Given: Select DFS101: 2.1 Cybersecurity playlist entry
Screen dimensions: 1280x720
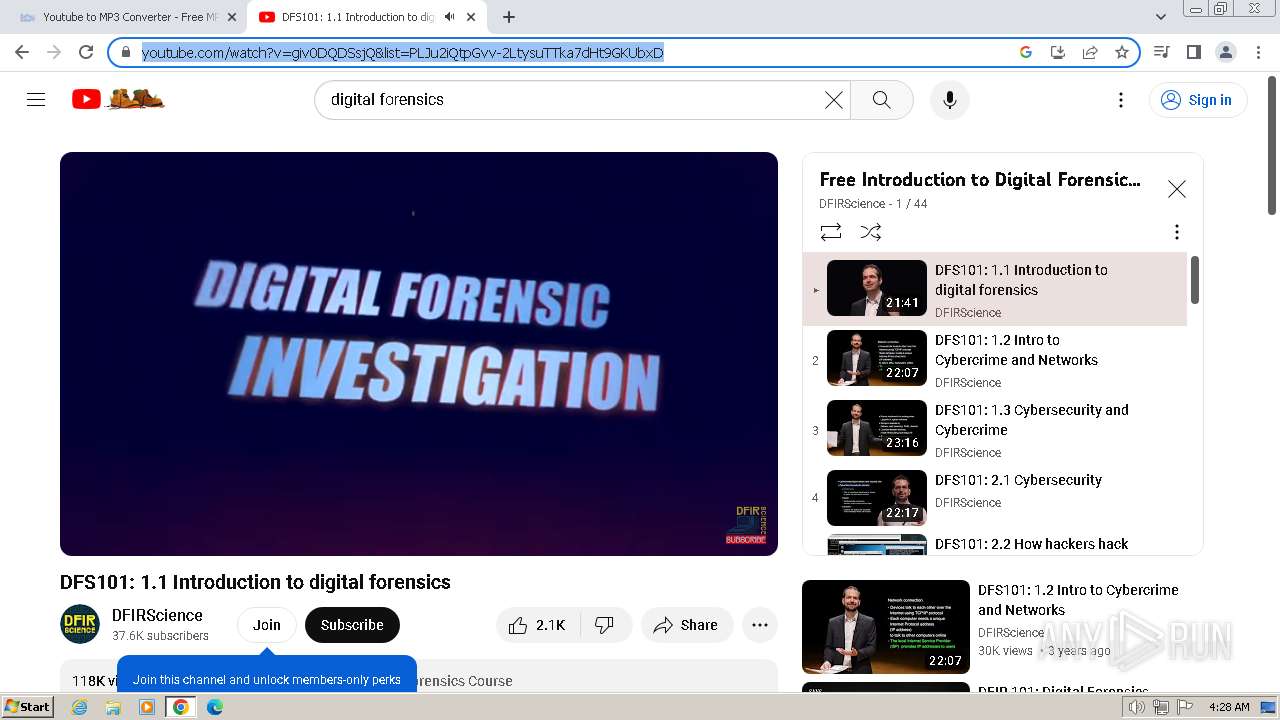Looking at the screenshot, I should click(x=995, y=498).
